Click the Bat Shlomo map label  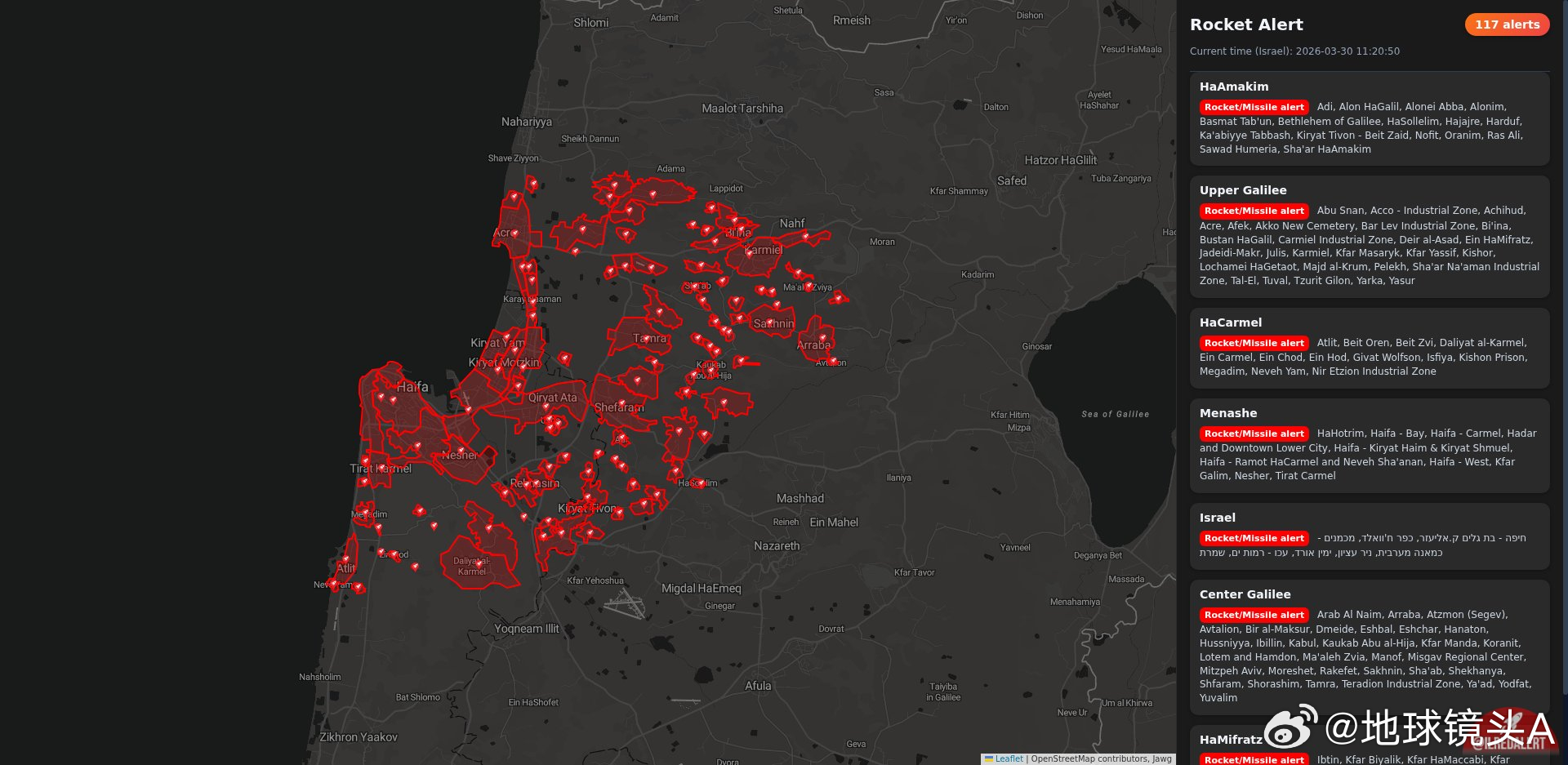coord(418,697)
